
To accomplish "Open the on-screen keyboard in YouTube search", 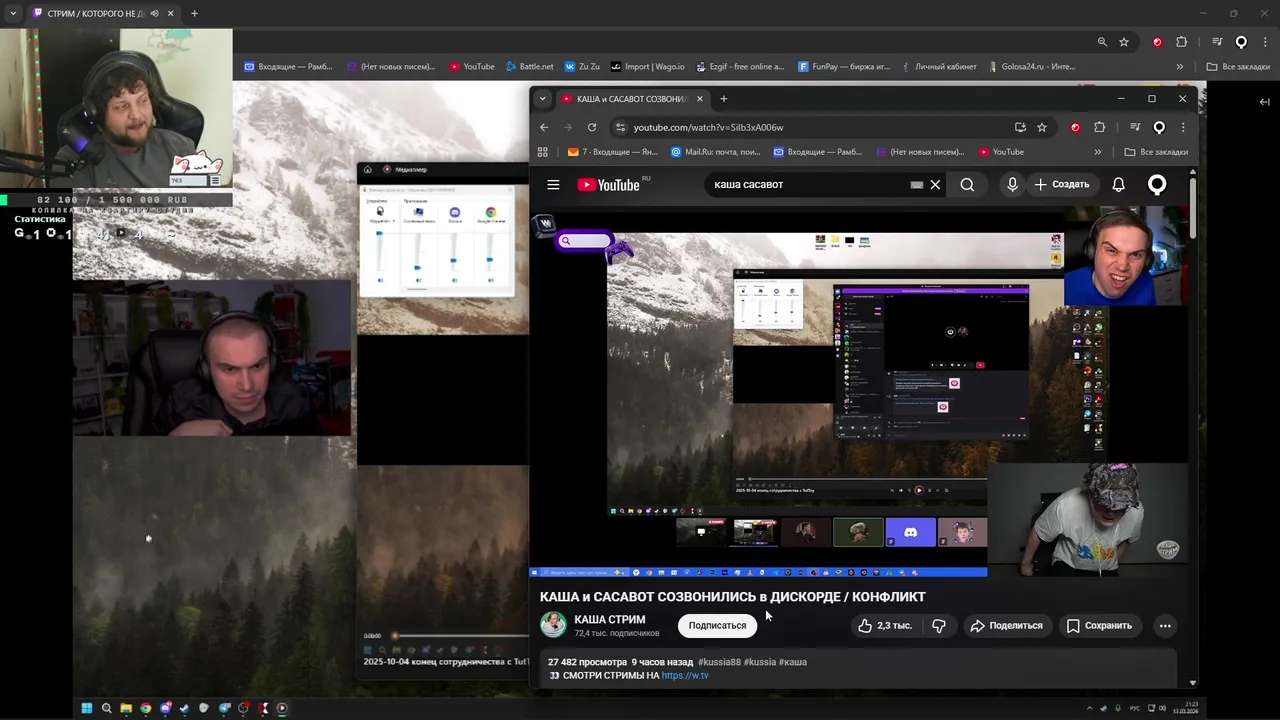I will click(916, 184).
